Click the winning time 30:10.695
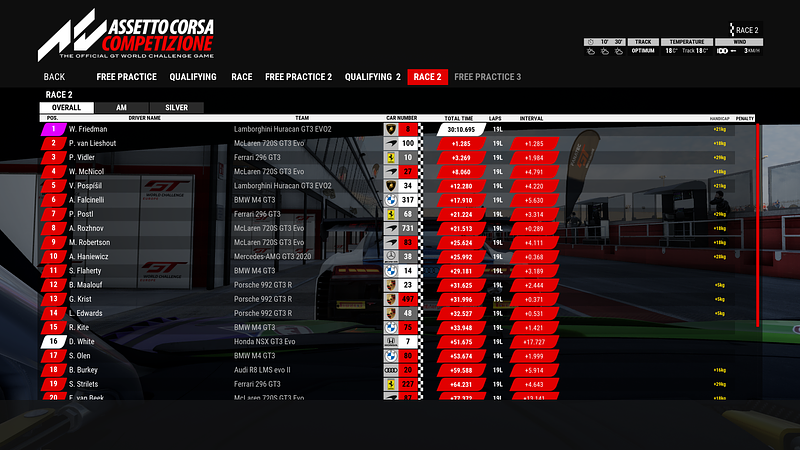Image resolution: width=800 pixels, height=450 pixels. point(461,130)
